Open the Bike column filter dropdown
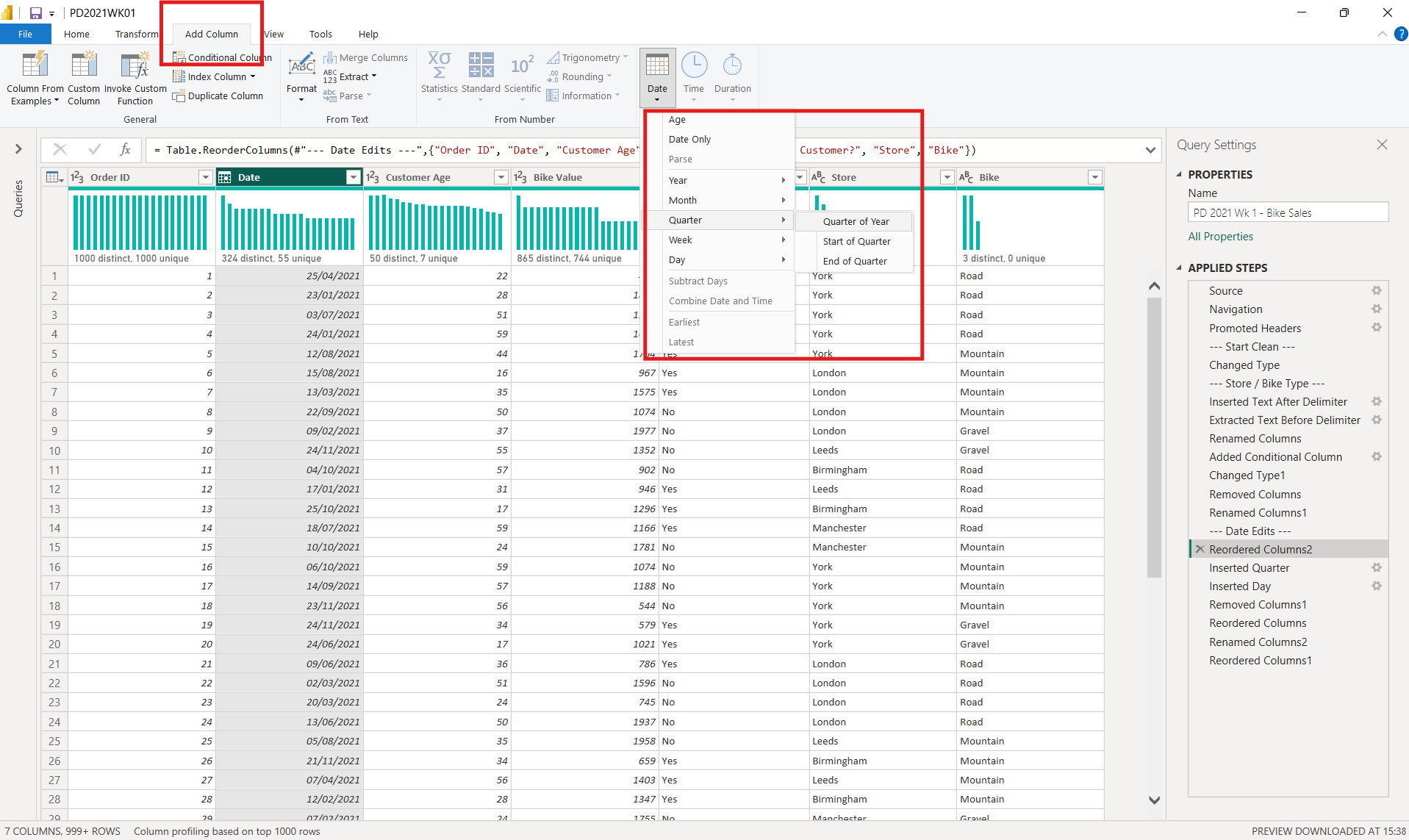The height and width of the screenshot is (840, 1409). 1094,177
